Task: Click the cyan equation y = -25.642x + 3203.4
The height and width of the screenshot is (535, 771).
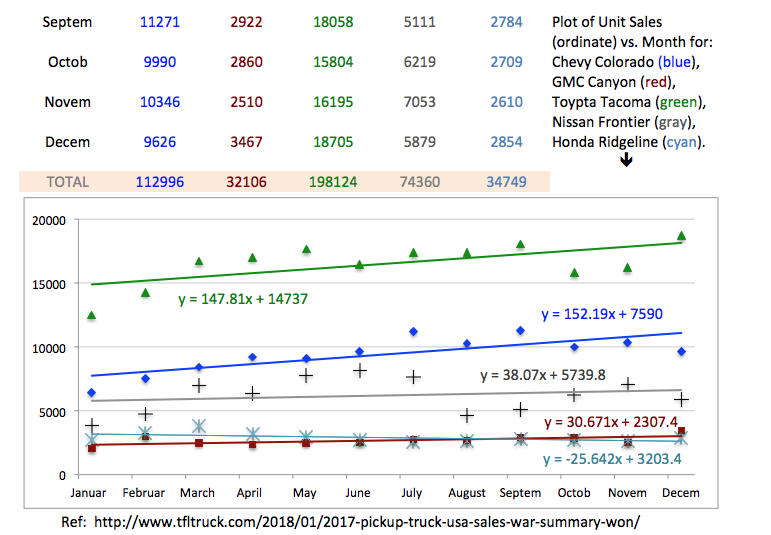Action: point(612,459)
